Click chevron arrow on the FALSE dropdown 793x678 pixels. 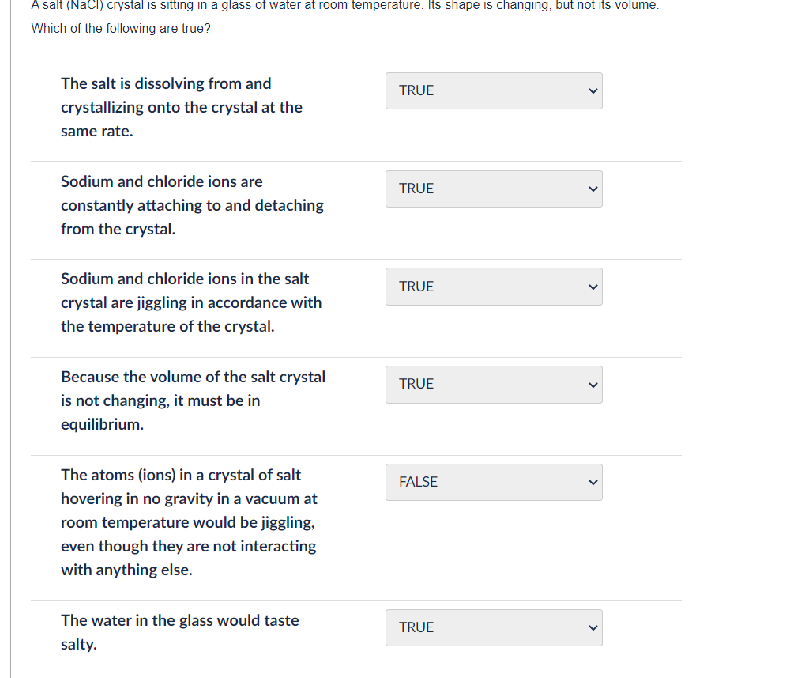click(x=593, y=482)
